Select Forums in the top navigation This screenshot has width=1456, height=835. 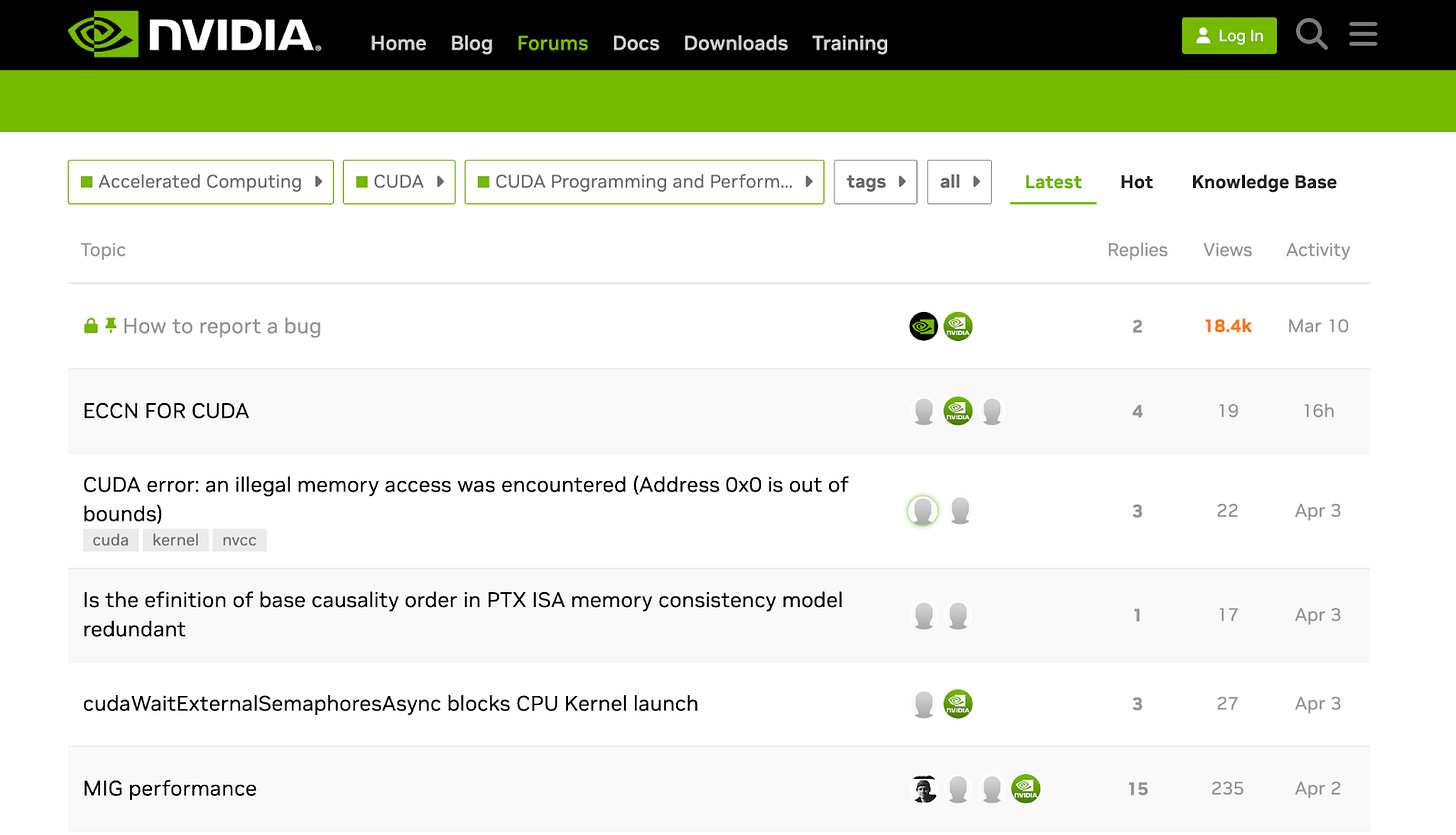pyautogui.click(x=552, y=43)
